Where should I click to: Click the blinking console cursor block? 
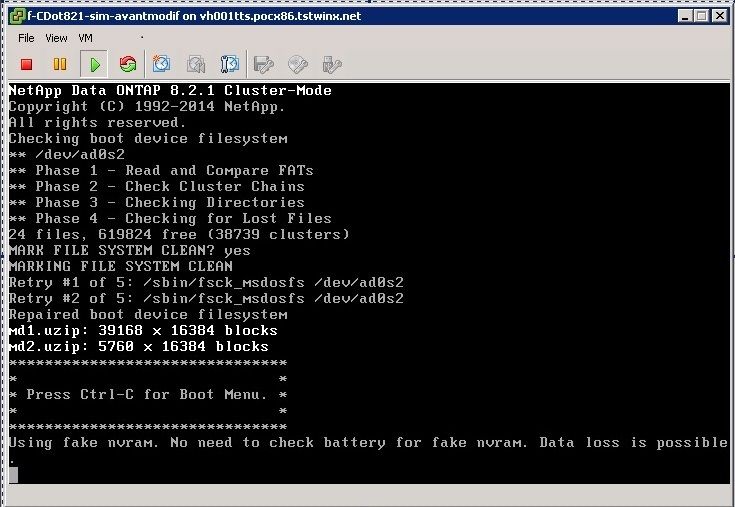point(14,475)
